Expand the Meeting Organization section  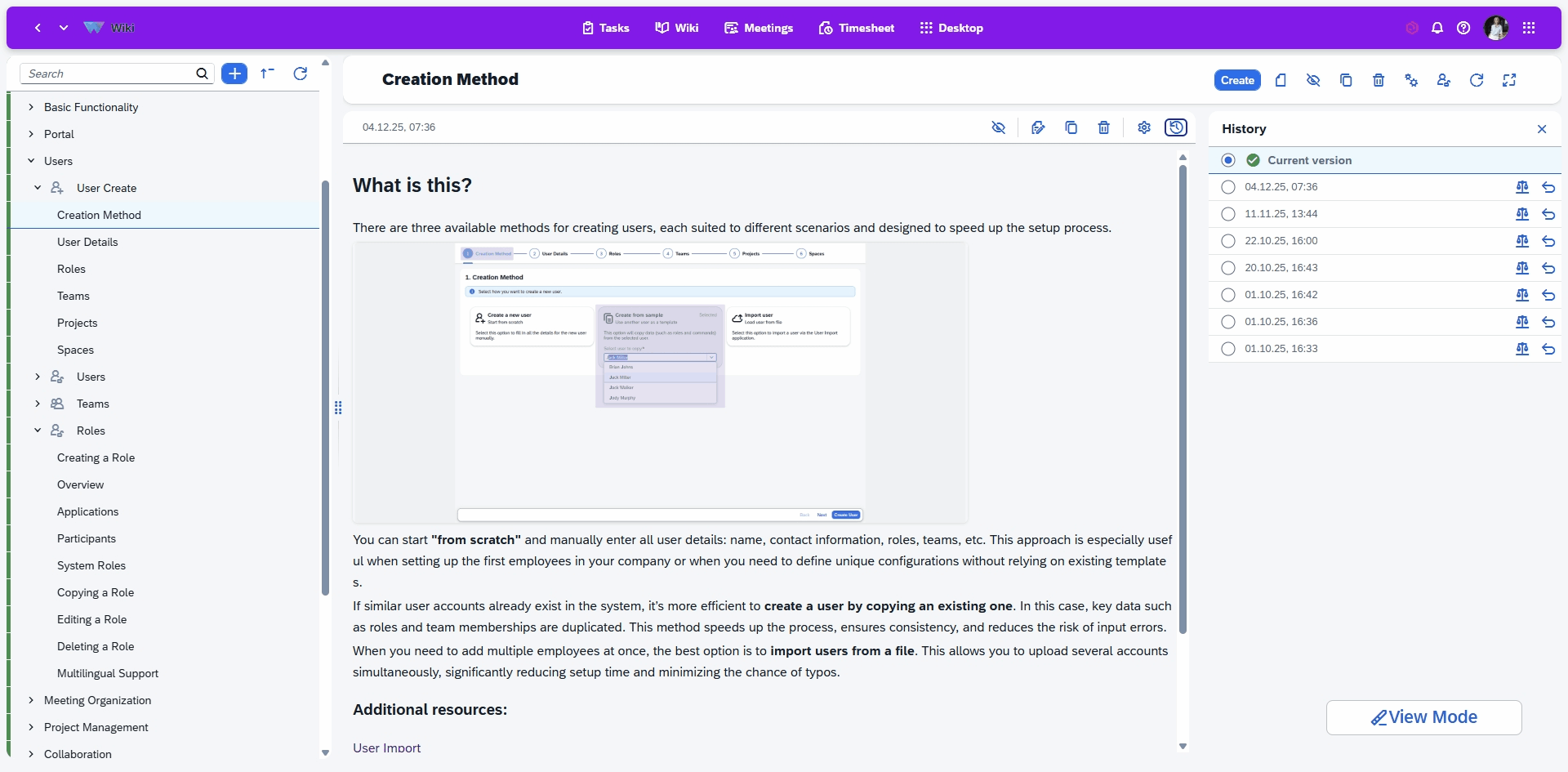tap(31, 700)
